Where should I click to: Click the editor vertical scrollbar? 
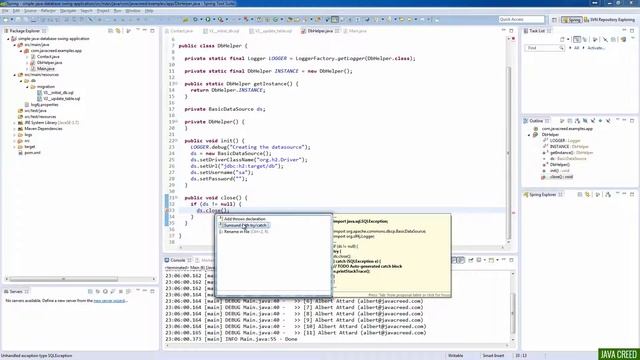509,153
